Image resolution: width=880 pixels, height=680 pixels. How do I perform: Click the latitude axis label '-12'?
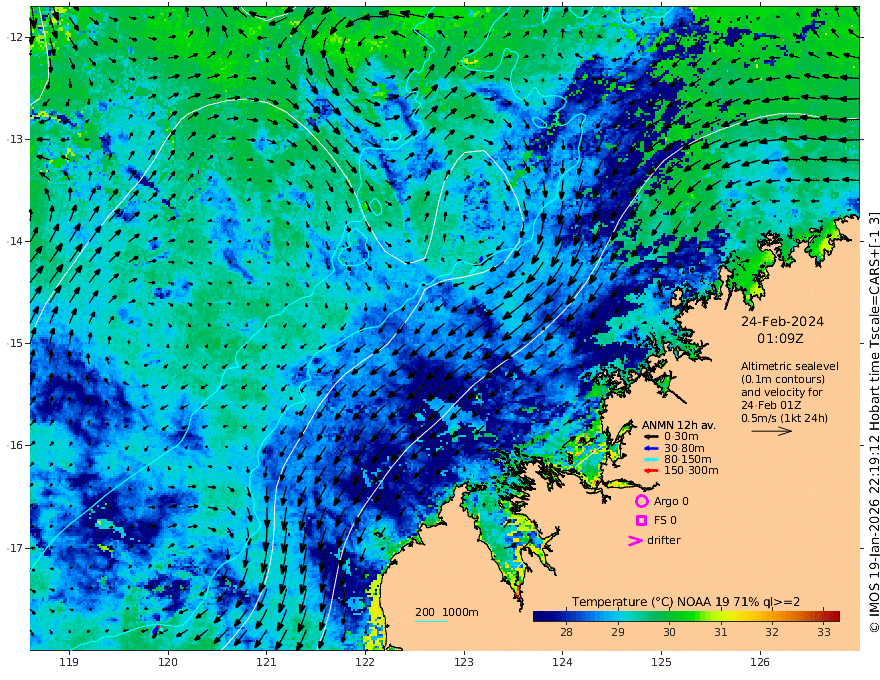point(15,37)
